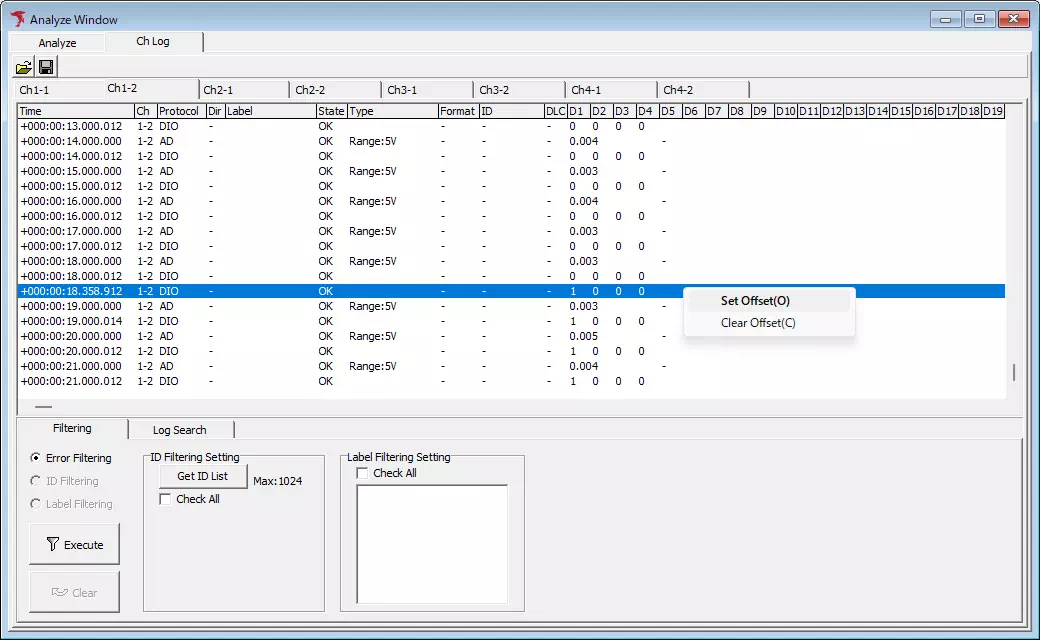Screen dimensions: 1040x640
Task: Click the save floppy disk icon
Action: (x=46, y=67)
